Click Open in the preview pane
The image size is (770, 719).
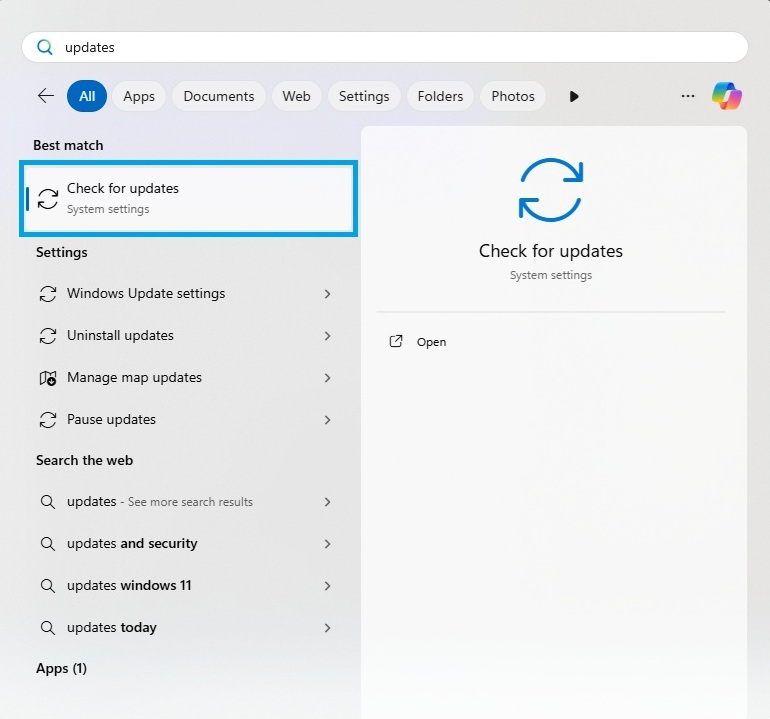[x=431, y=342]
